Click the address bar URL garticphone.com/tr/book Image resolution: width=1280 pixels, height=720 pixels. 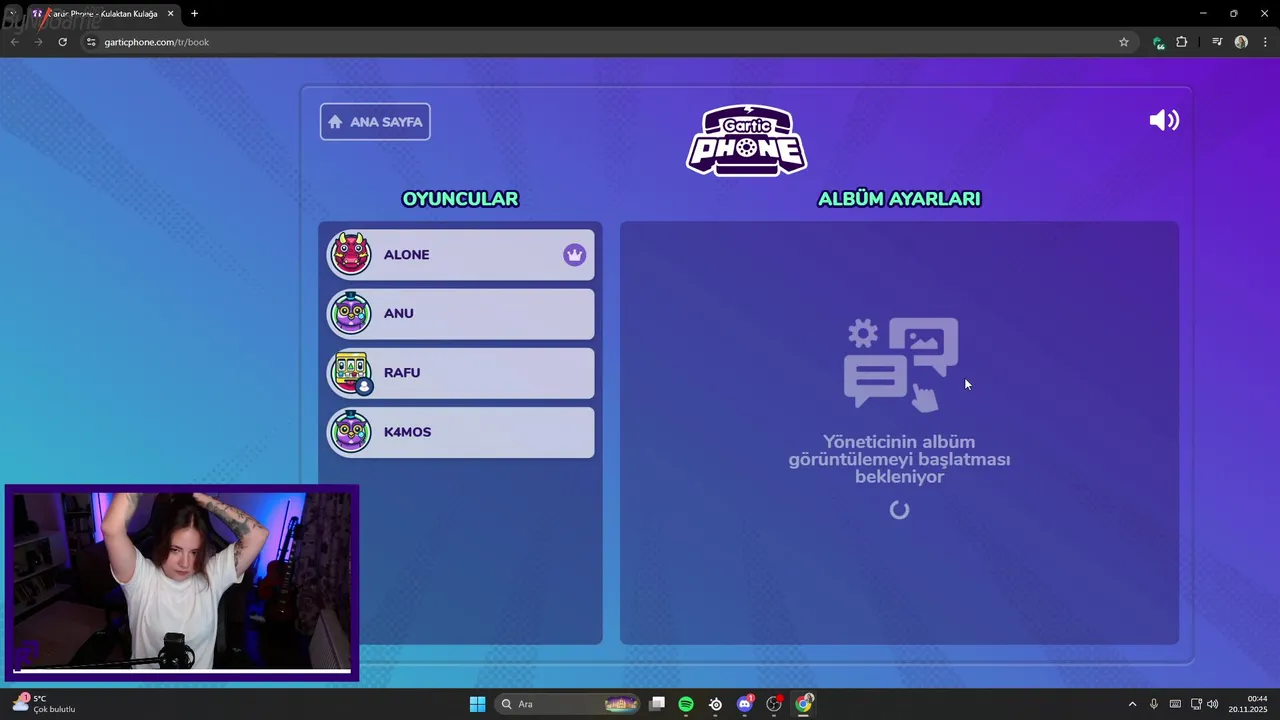[x=156, y=42]
